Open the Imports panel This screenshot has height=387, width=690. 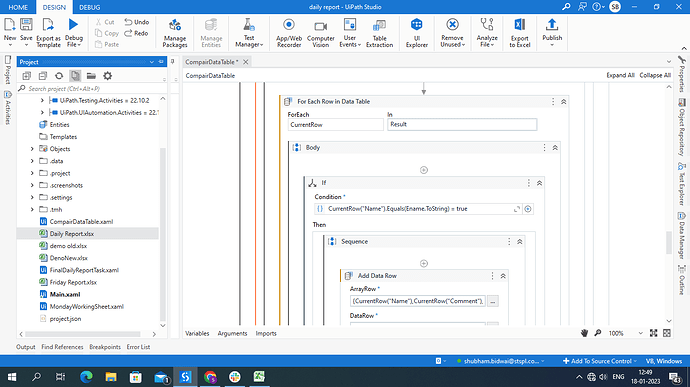(266, 333)
